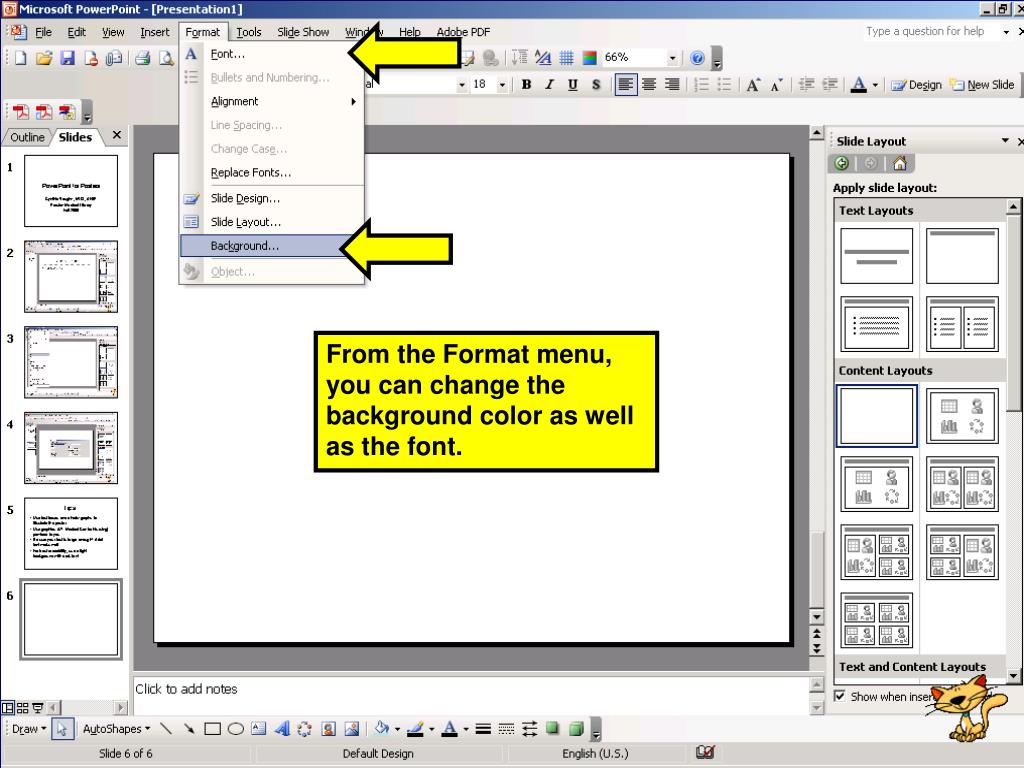This screenshot has width=1024, height=768.
Task: Toggle Center alignment
Action: coord(649,85)
